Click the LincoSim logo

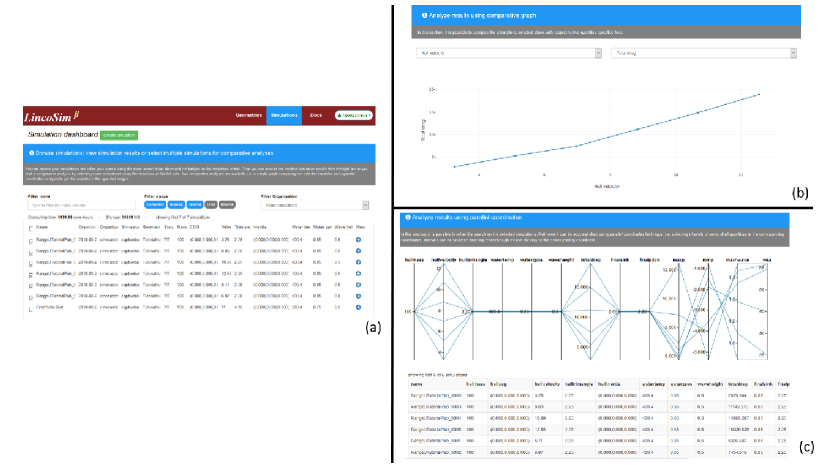(51, 117)
